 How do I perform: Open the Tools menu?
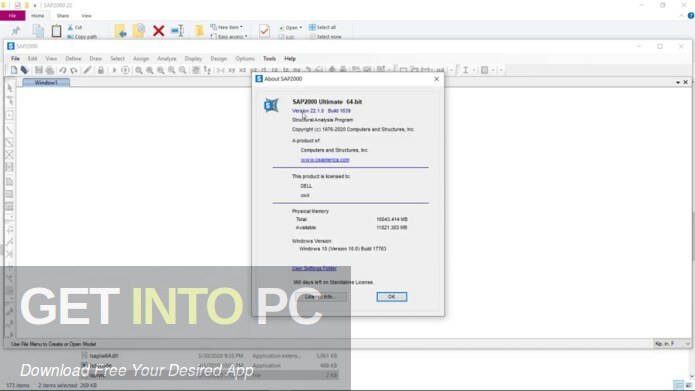(269, 59)
